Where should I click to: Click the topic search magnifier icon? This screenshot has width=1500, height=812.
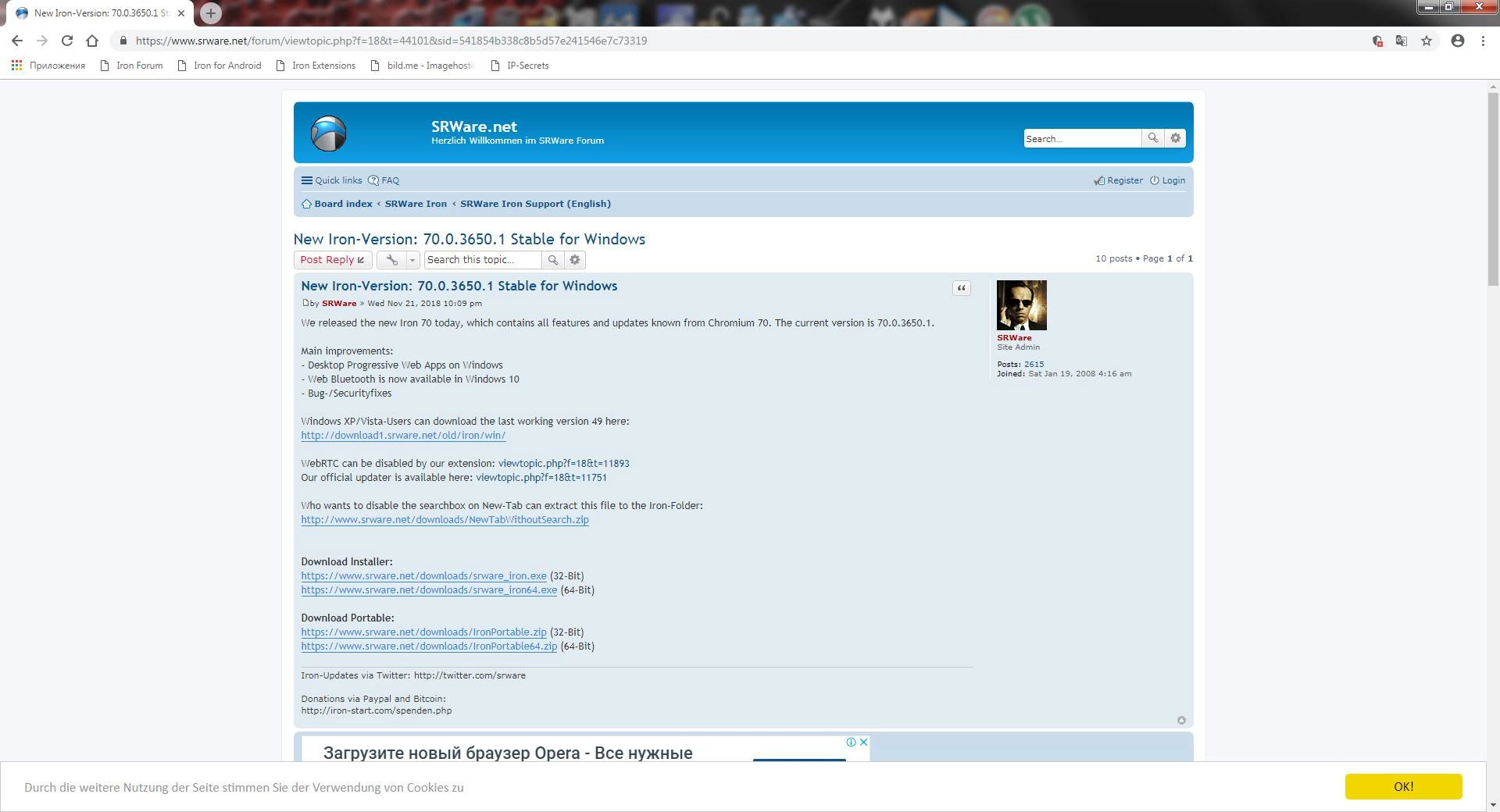click(x=552, y=260)
